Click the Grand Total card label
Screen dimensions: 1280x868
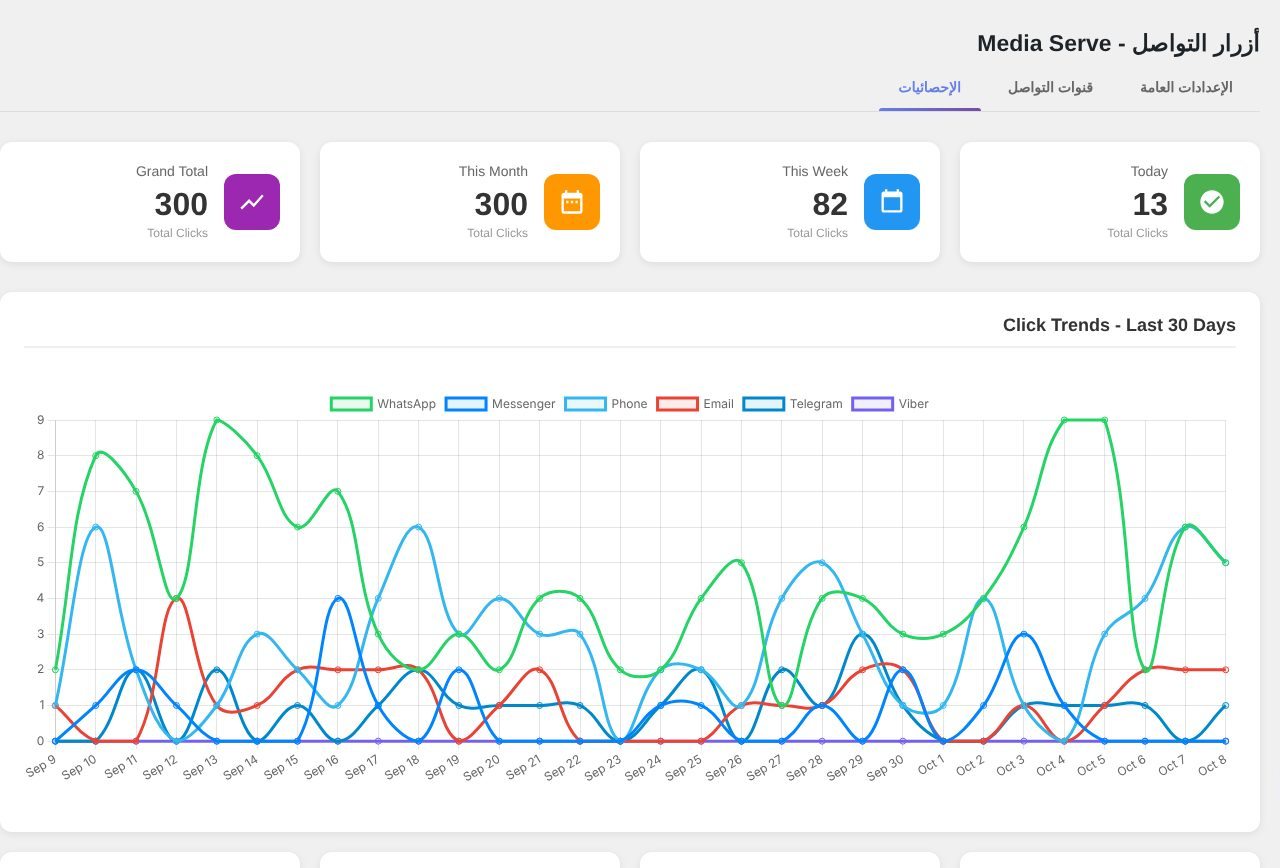172,171
